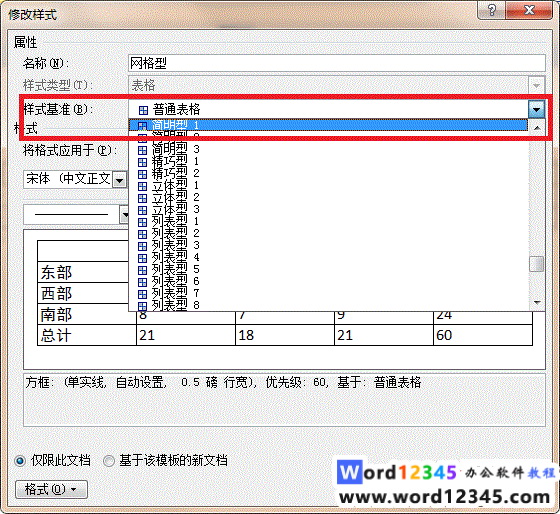Select 基于该模板的新文档 radio button
Image resolution: width=560 pixels, height=514 pixels.
click(x=109, y=461)
